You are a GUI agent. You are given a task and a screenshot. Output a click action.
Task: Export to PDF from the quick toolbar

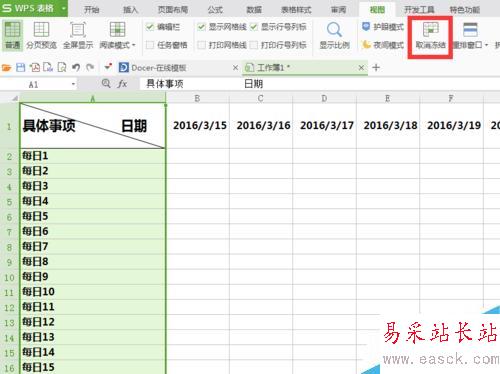coord(35,68)
